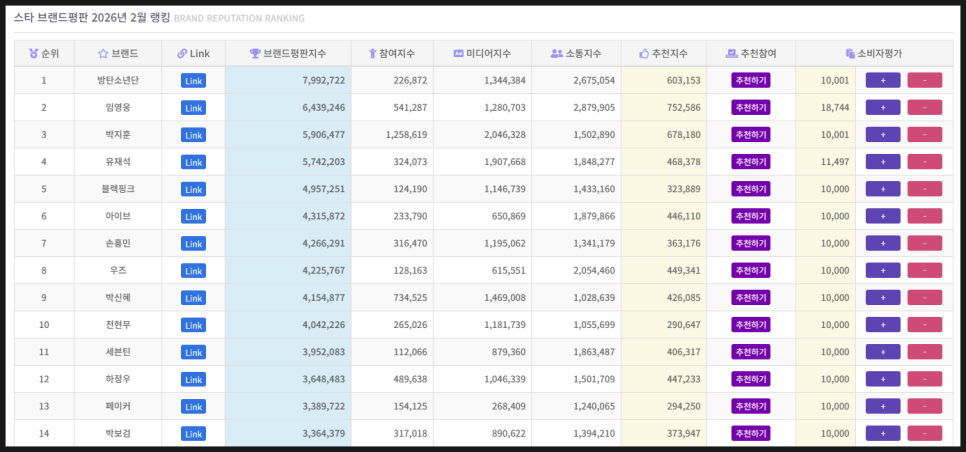
Task: Click minus button in 박보검 row
Action: (925, 434)
